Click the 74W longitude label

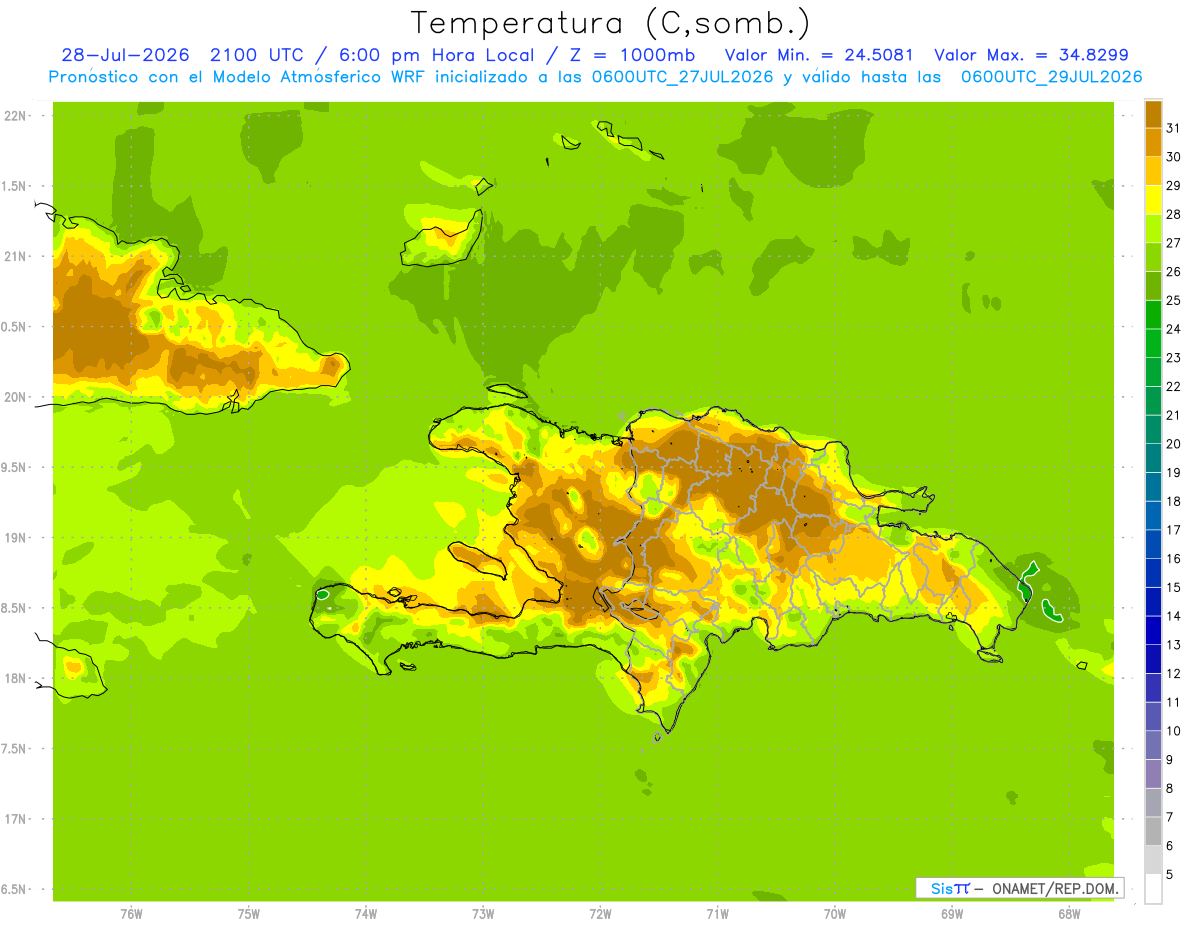click(366, 914)
